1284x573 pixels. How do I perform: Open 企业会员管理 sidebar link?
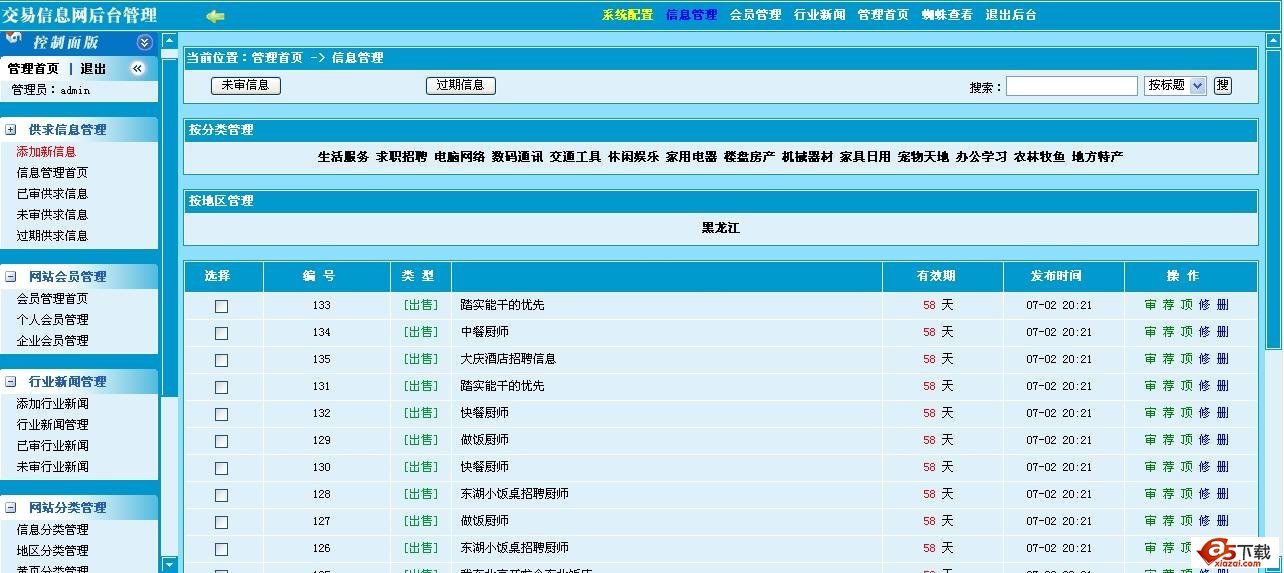(x=52, y=341)
